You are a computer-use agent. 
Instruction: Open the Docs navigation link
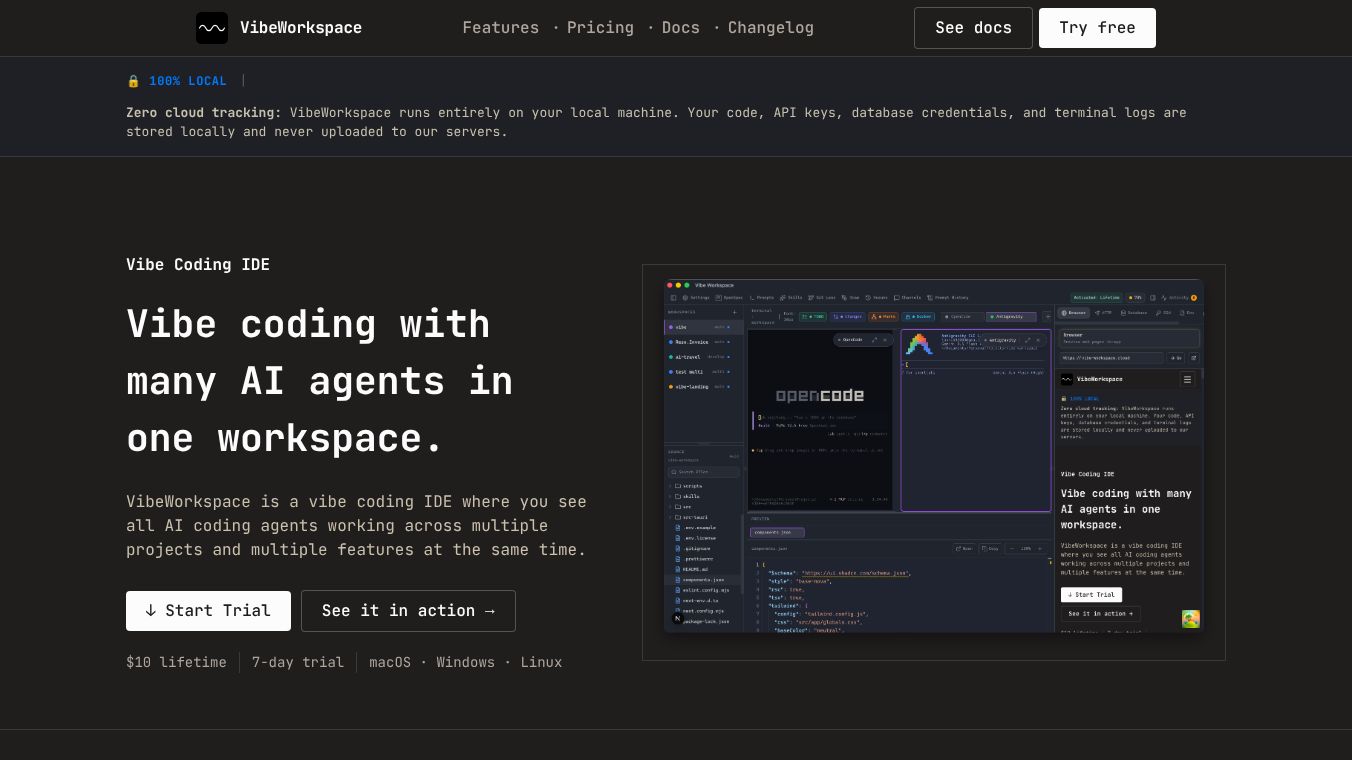click(681, 28)
